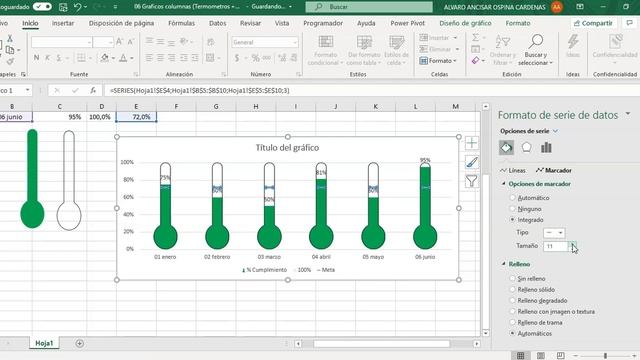Click the insert function fx icon
This screenshot has width=640, height=360.
click(x=93, y=90)
